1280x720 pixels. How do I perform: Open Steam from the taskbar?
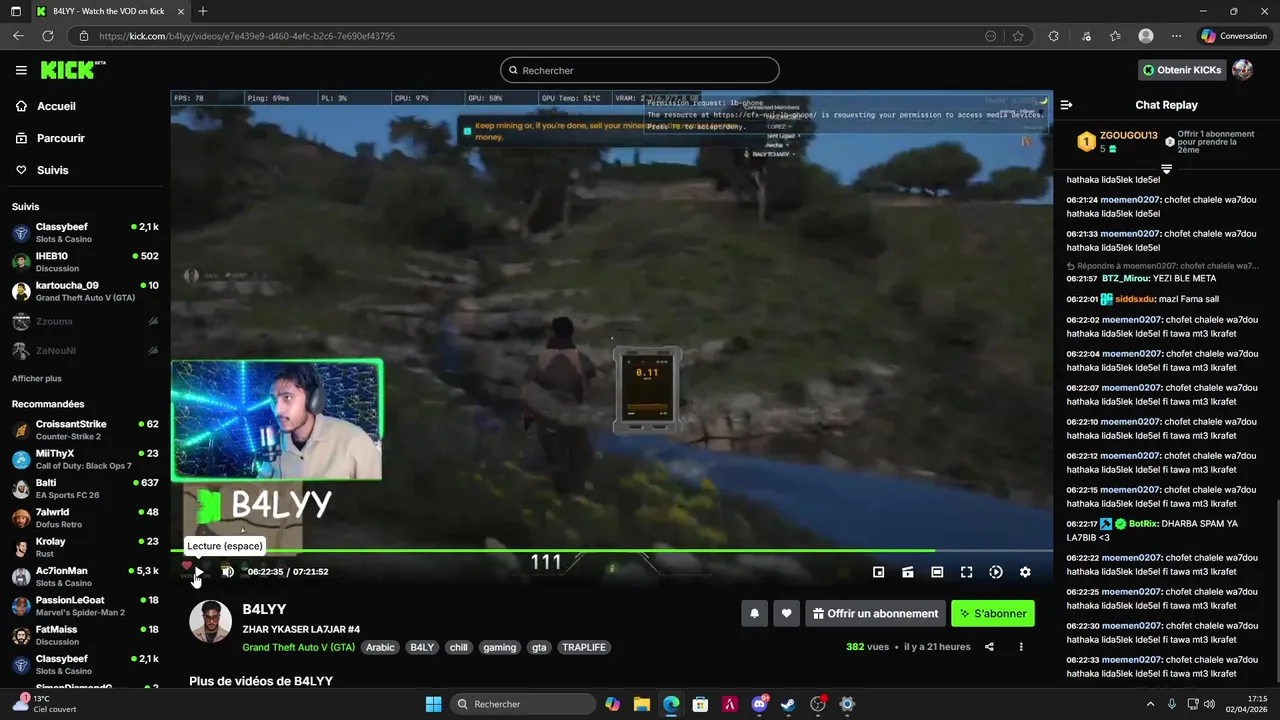coord(788,704)
